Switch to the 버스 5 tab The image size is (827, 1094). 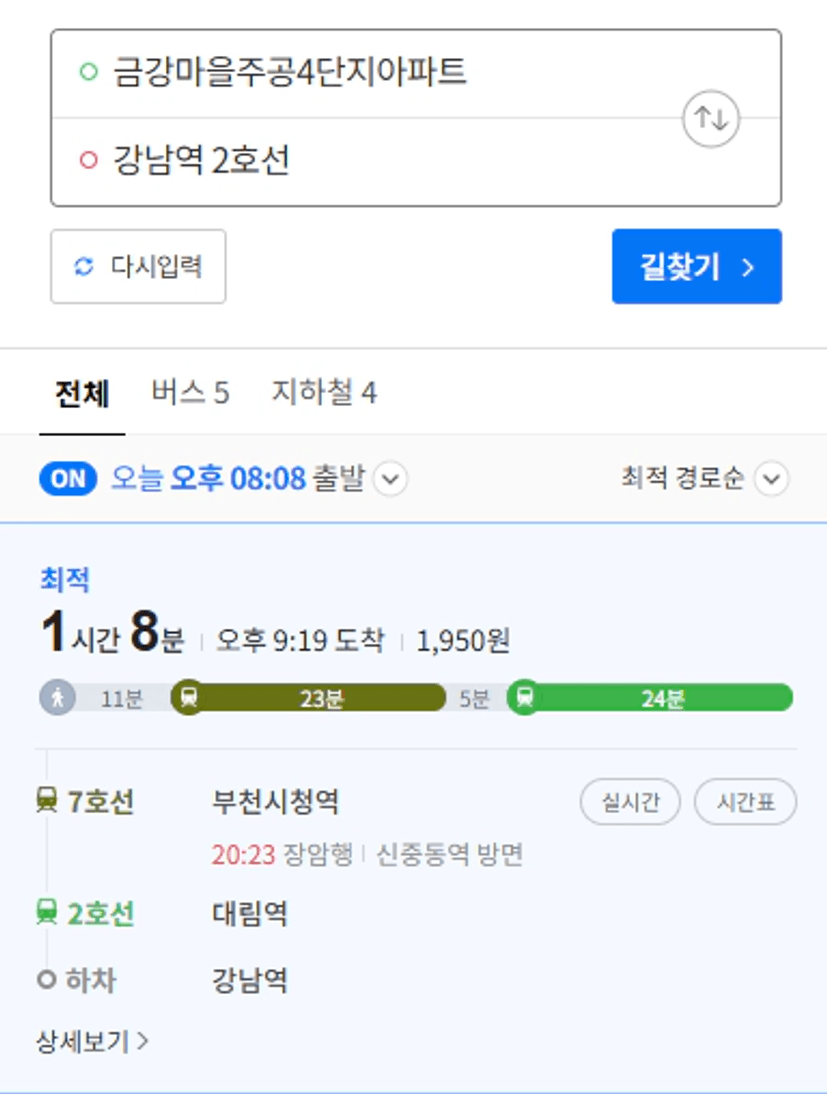pyautogui.click(x=190, y=392)
